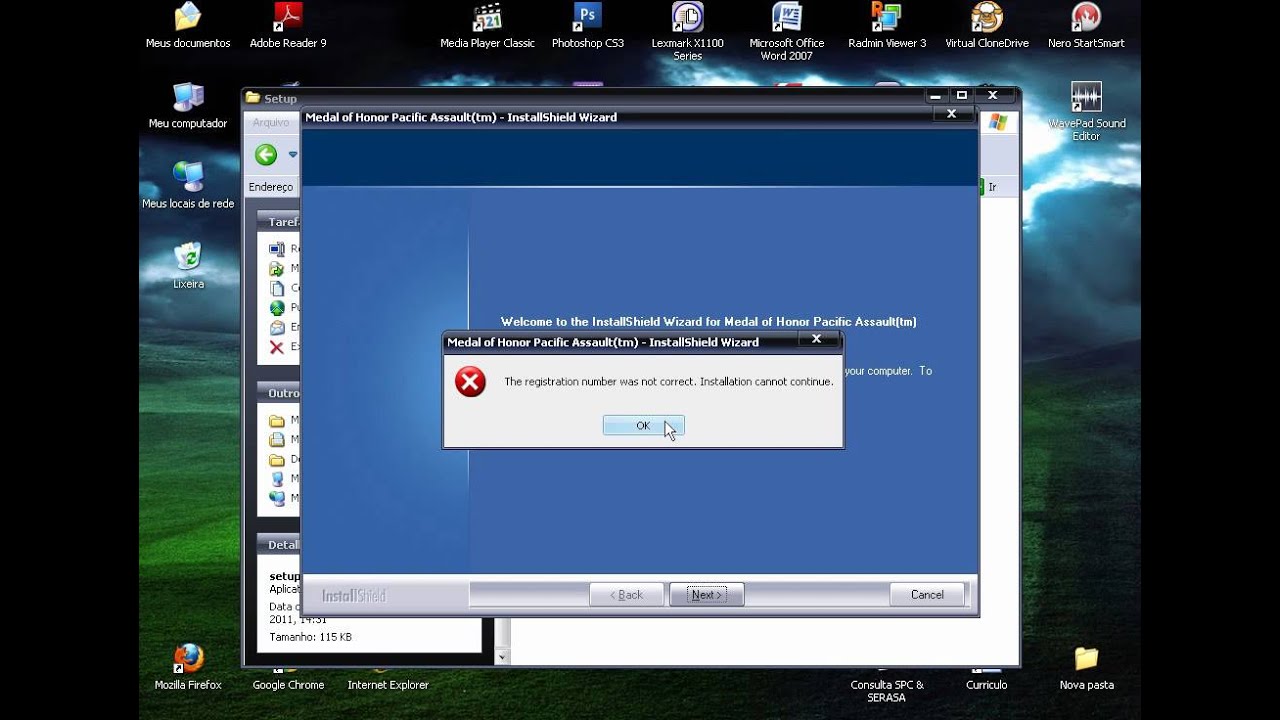Click the publish to web globe icon
Viewport: 1280px width, 720px height.
[277, 307]
